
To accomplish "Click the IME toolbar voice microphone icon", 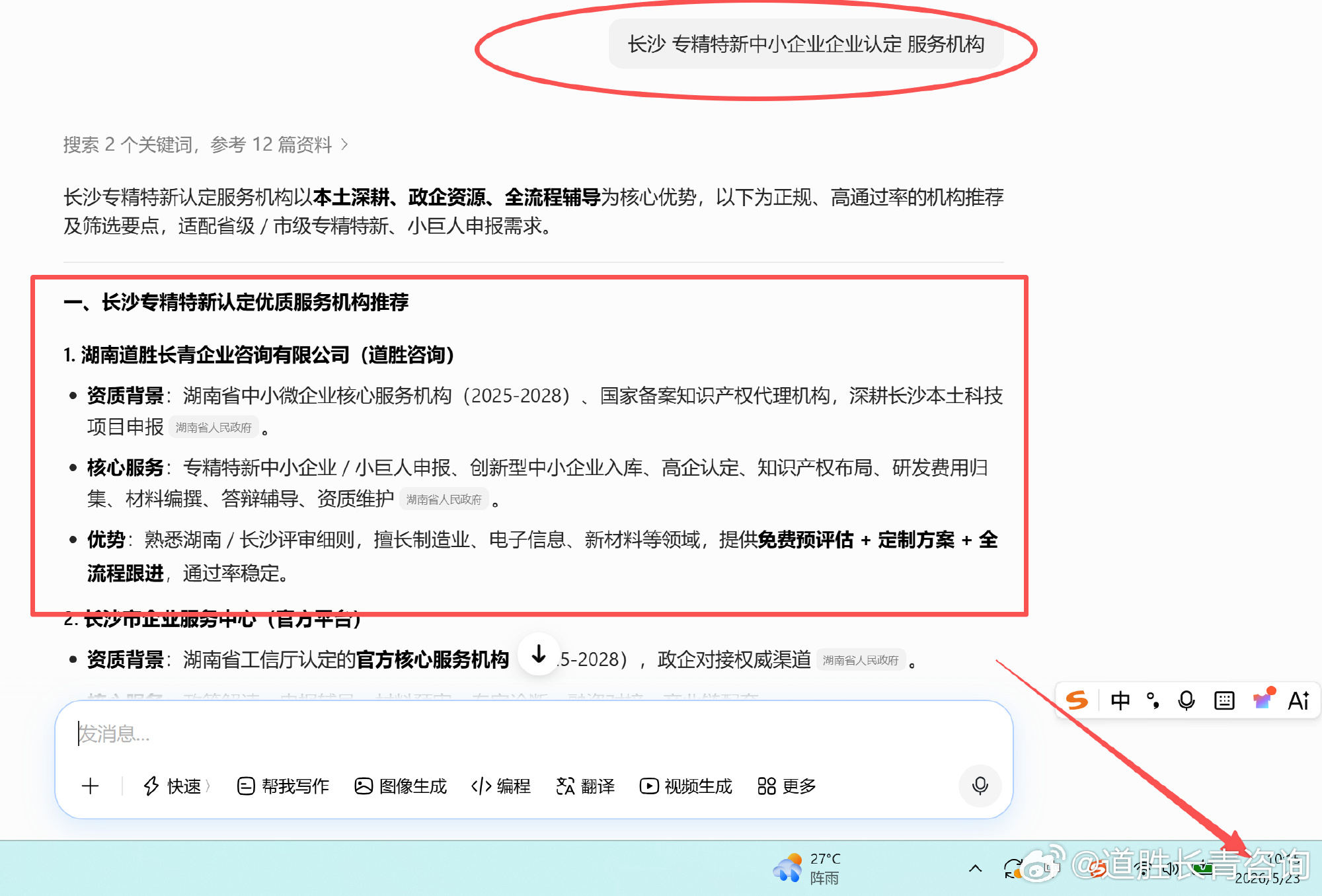I will 1186,700.
